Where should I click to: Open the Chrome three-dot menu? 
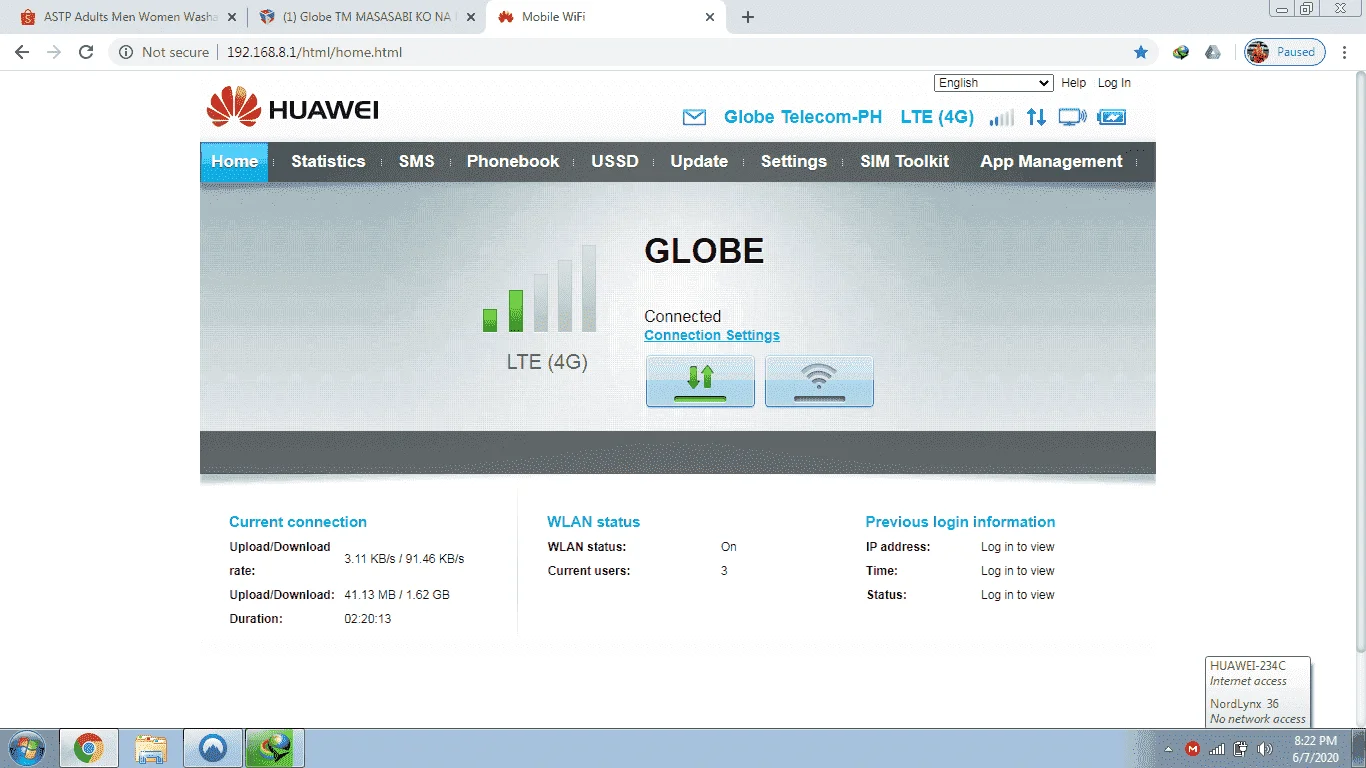tap(1345, 52)
